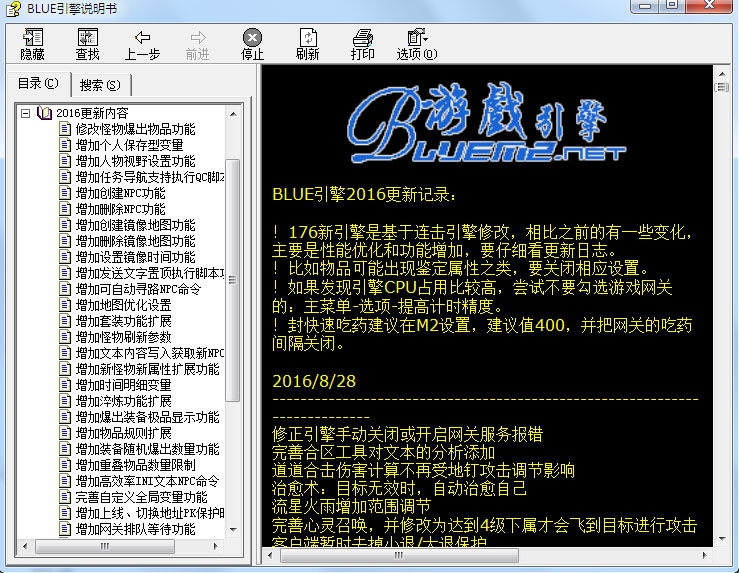Click open-book icon of 2016更新内容
The image size is (739, 573).
click(x=44, y=113)
